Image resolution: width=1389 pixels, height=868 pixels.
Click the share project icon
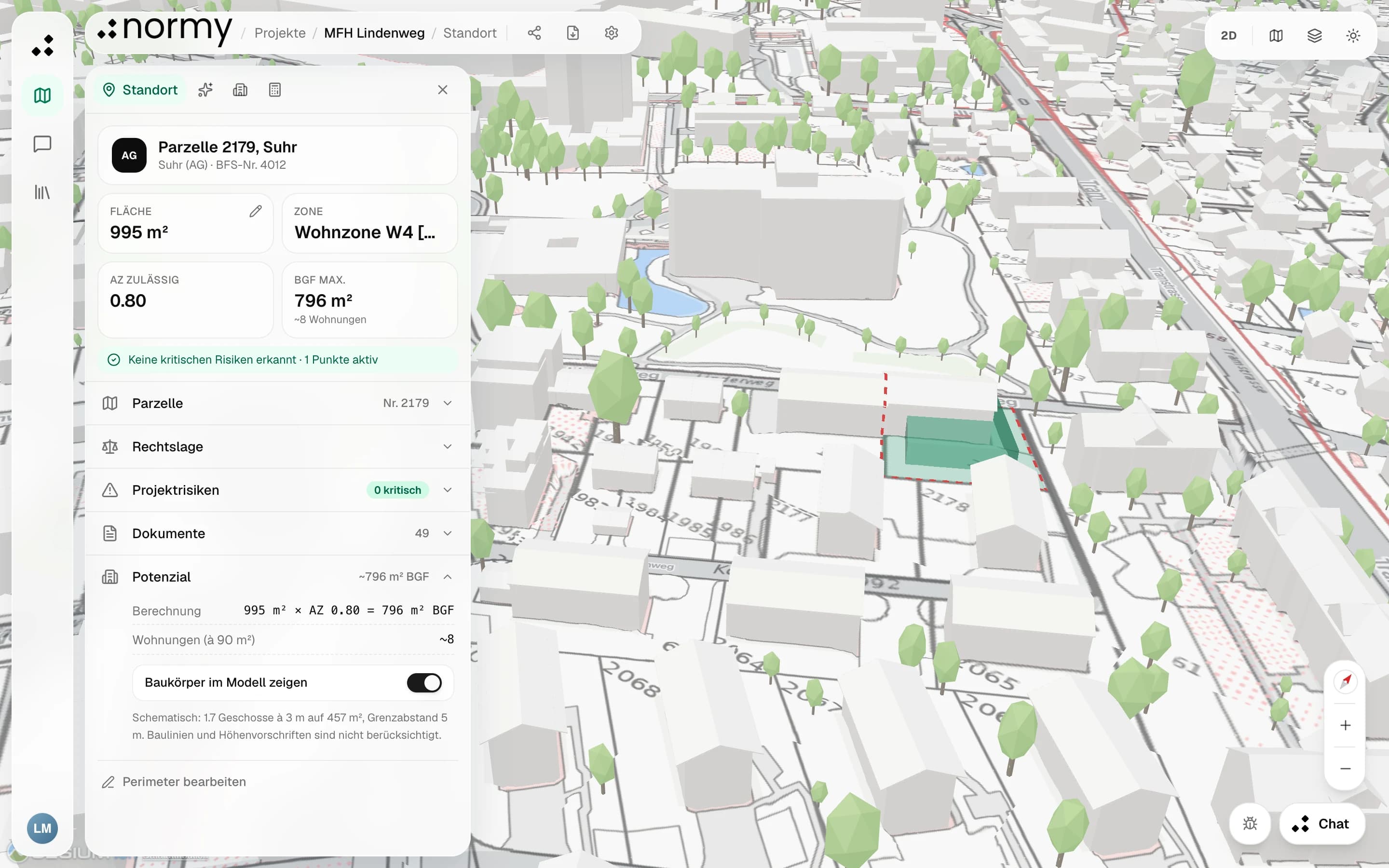[534, 33]
